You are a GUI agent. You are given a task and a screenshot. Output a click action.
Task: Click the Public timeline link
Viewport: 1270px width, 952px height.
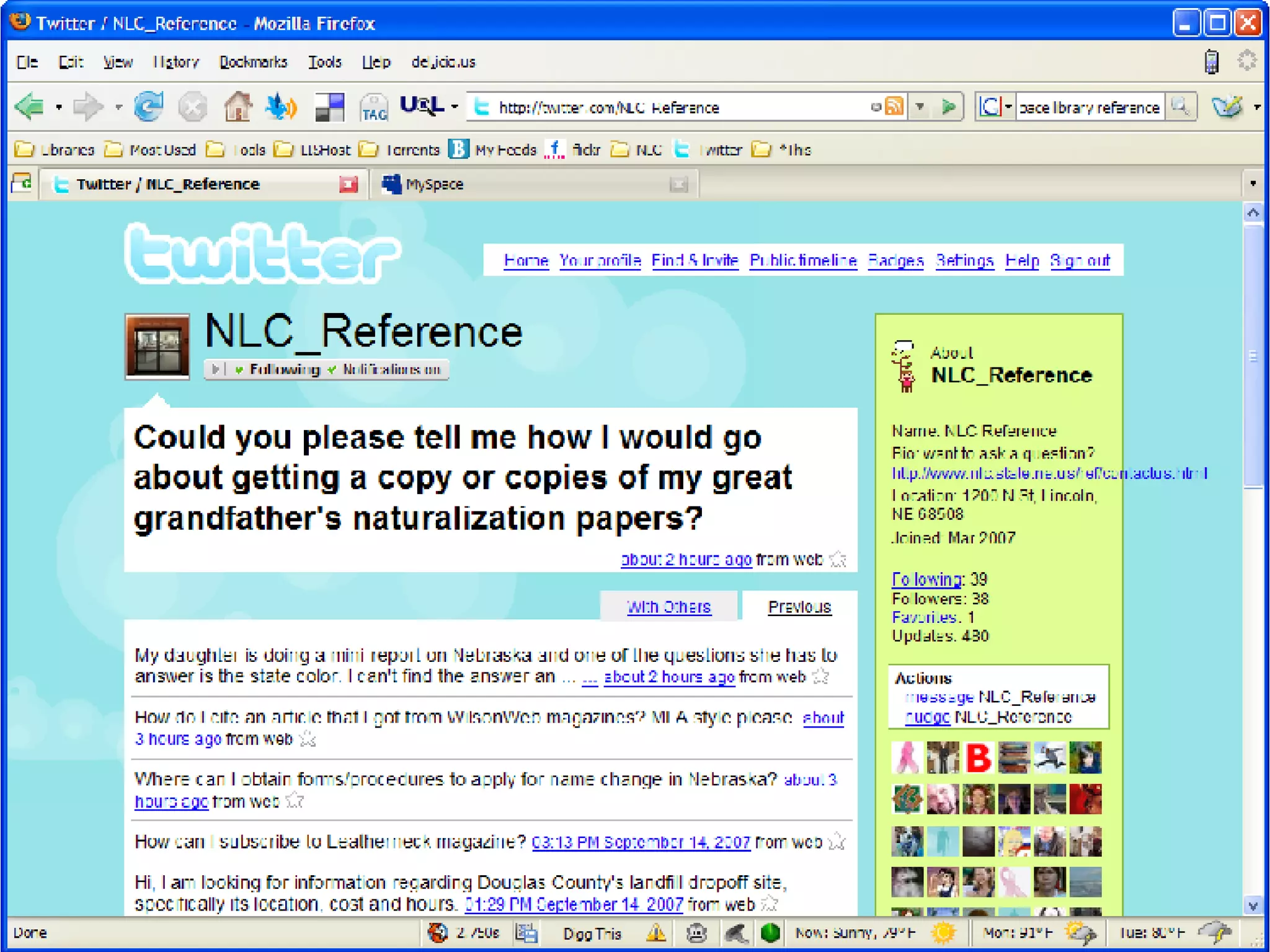[802, 260]
